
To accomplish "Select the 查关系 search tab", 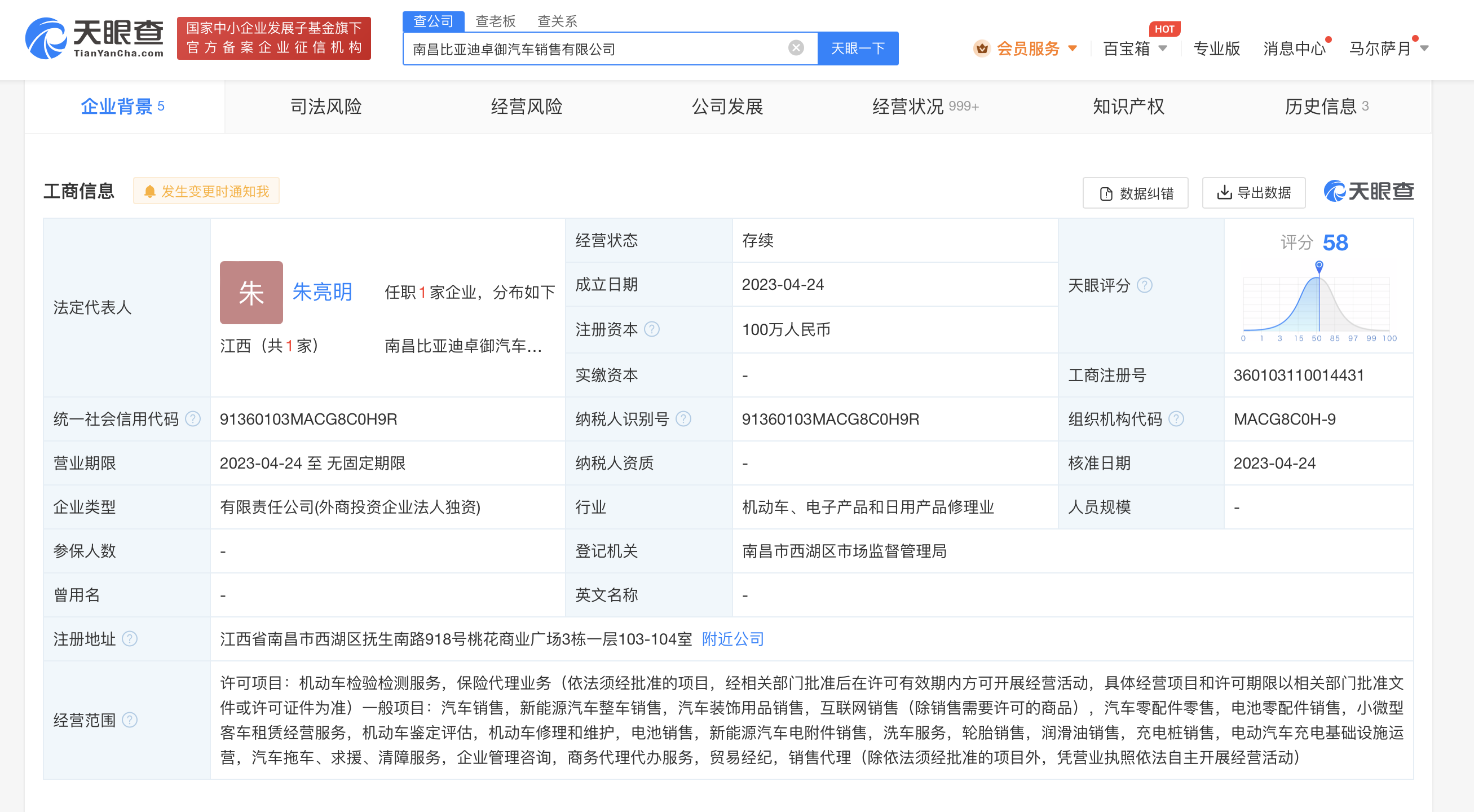I will click(557, 21).
